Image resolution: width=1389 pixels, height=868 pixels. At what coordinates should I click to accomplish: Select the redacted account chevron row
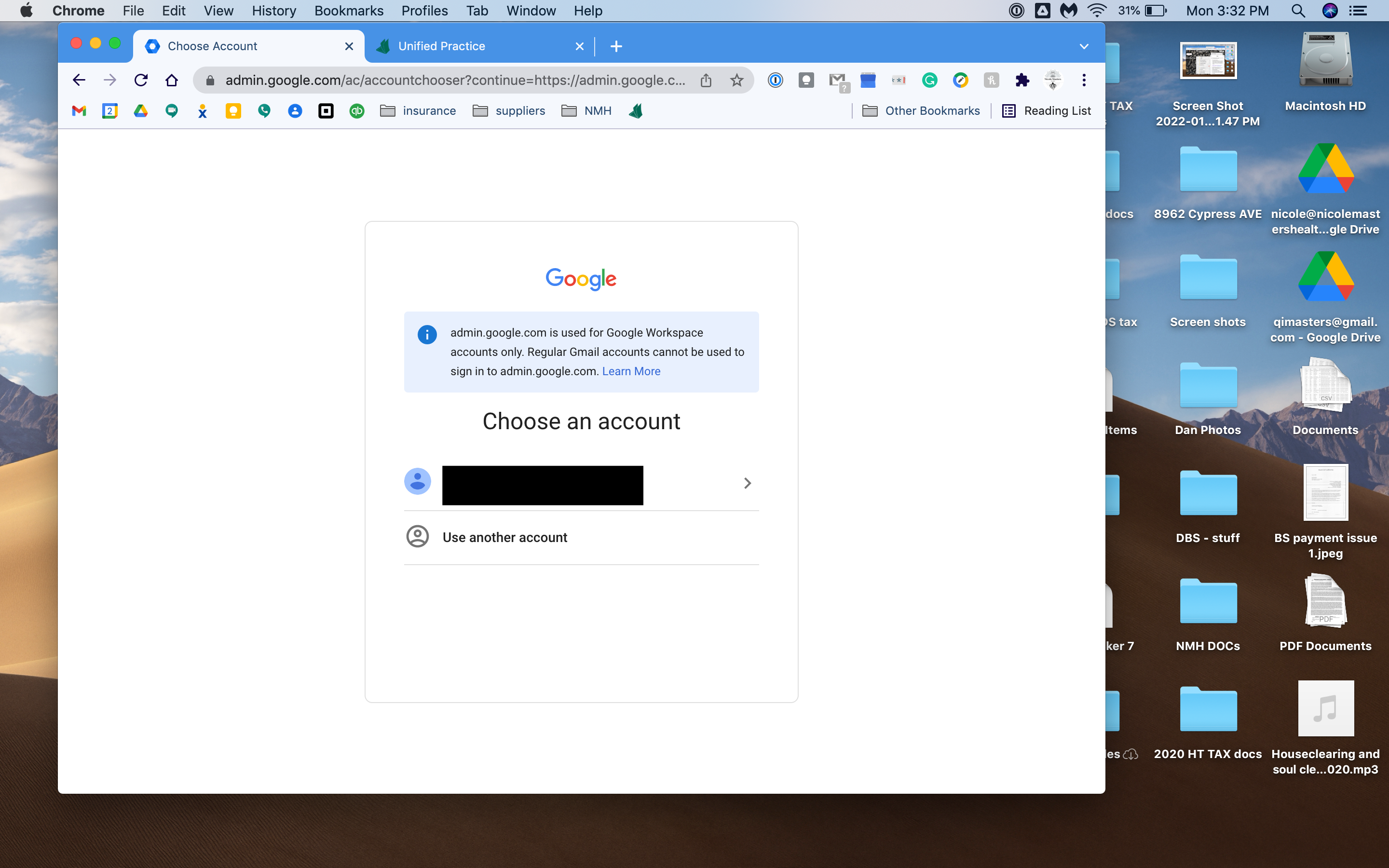tap(581, 483)
